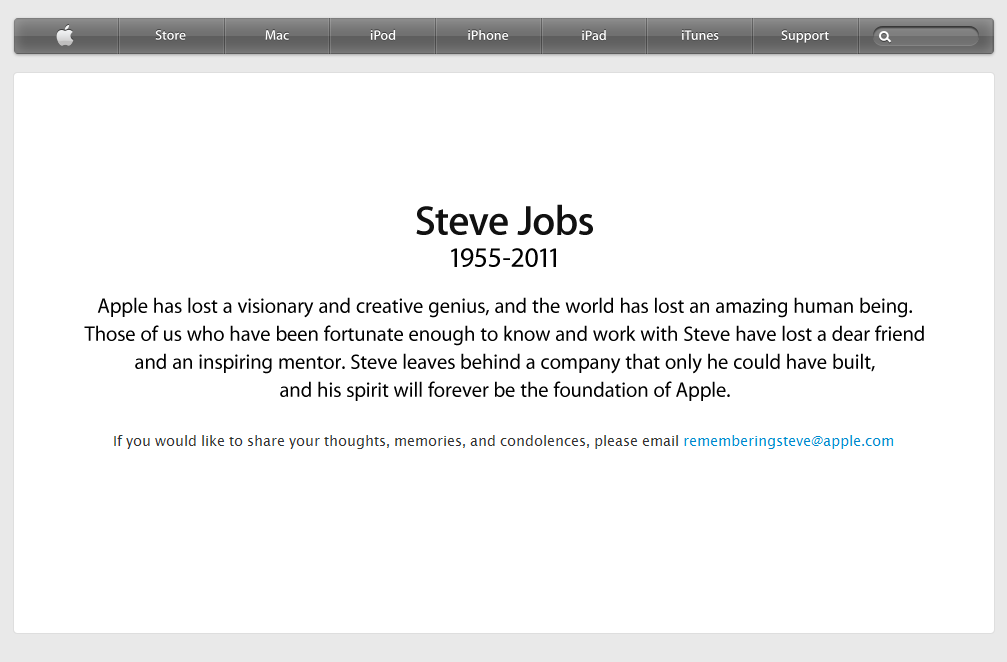This screenshot has height=662, width=1007.
Task: Visit the Support page
Action: (804, 36)
